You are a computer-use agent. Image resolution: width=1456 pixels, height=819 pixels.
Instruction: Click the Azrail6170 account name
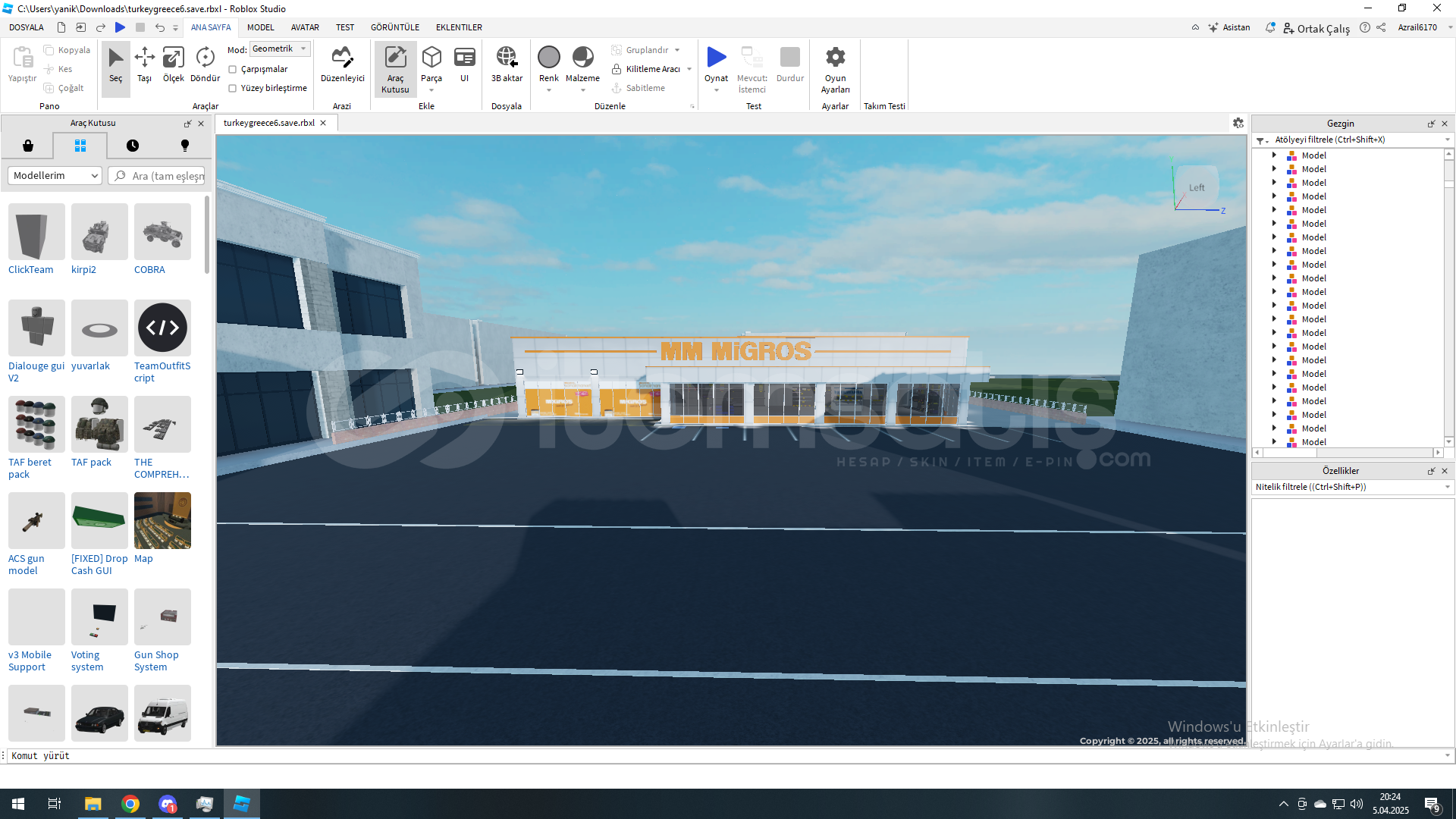[x=1417, y=27]
